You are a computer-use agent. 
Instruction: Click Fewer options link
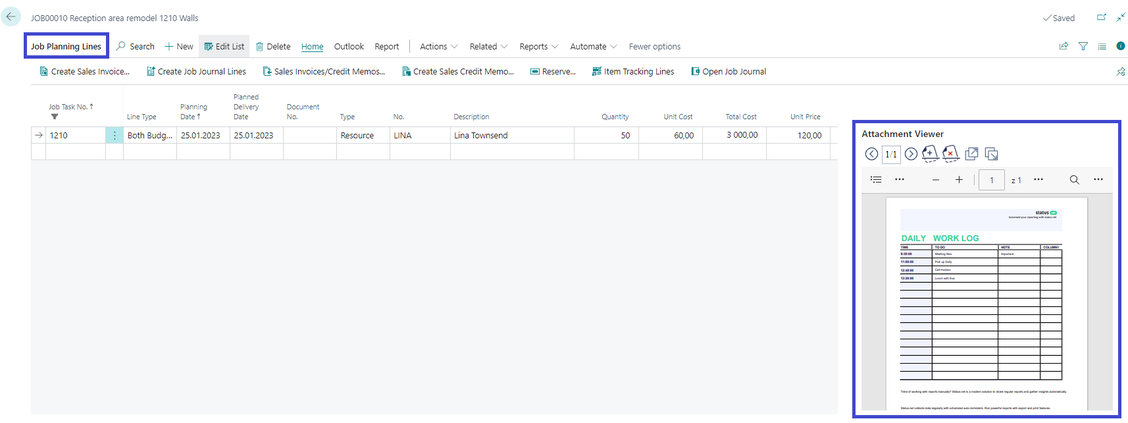(654, 46)
